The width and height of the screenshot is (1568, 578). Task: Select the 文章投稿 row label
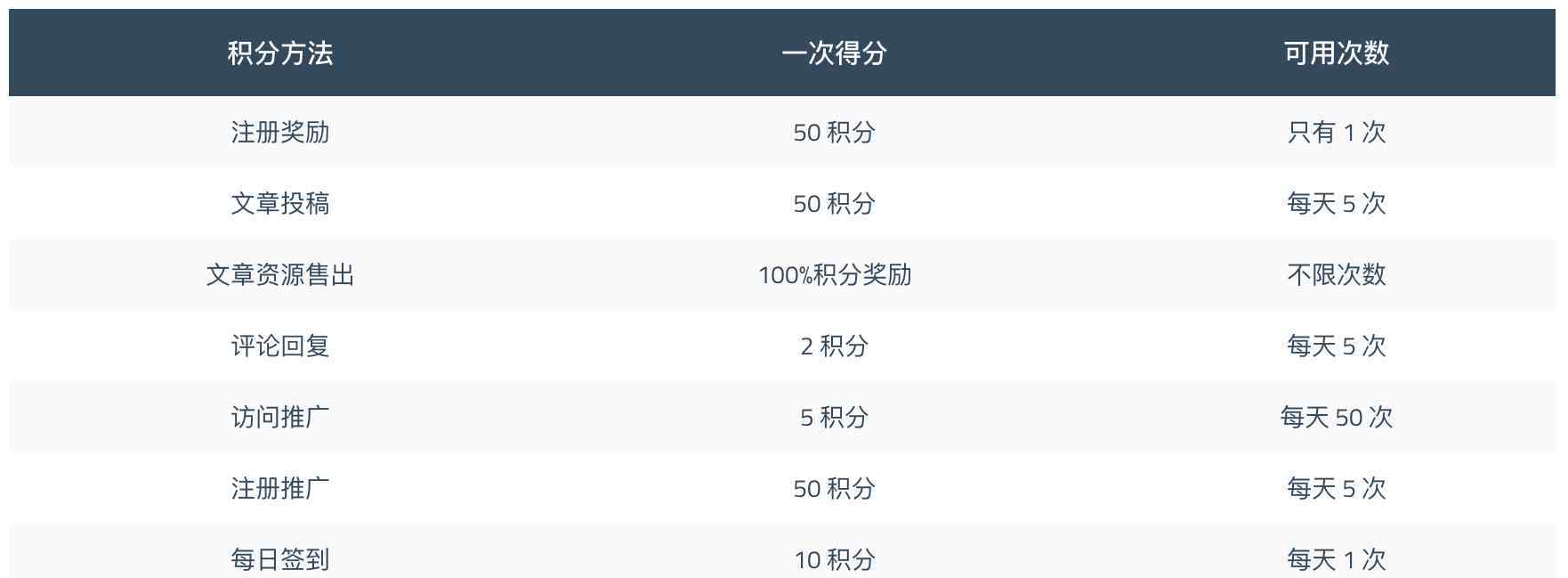(280, 204)
